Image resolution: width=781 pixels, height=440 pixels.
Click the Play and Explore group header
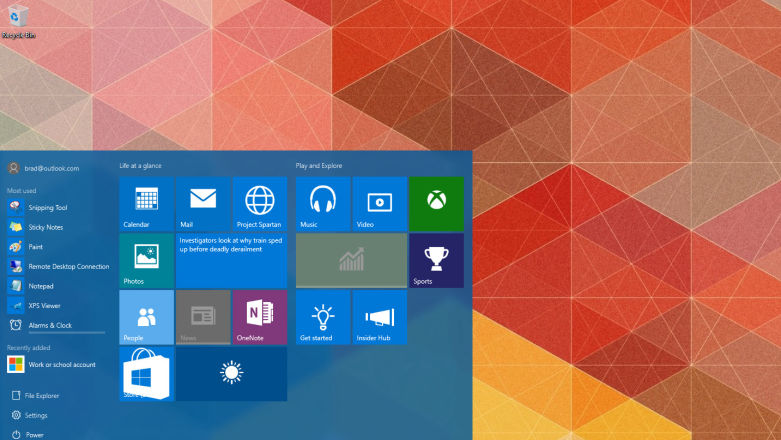(x=319, y=165)
